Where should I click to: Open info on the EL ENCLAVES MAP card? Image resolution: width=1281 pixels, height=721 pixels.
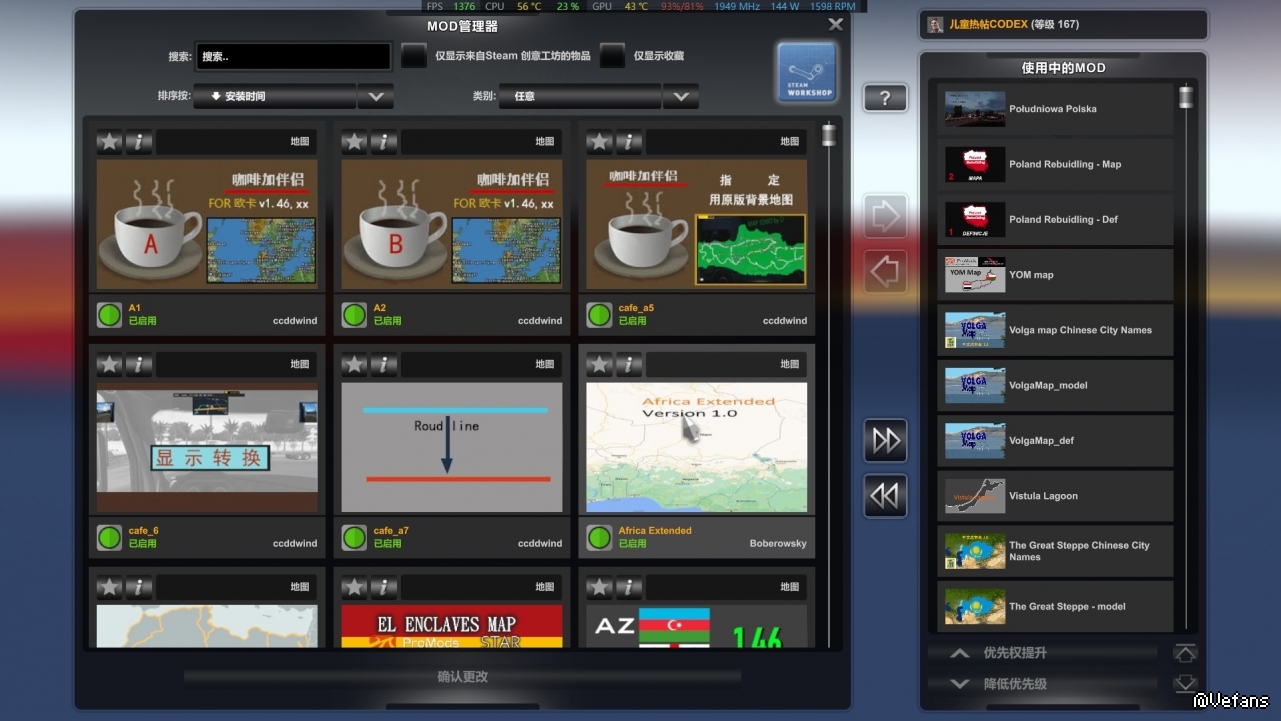pos(384,588)
